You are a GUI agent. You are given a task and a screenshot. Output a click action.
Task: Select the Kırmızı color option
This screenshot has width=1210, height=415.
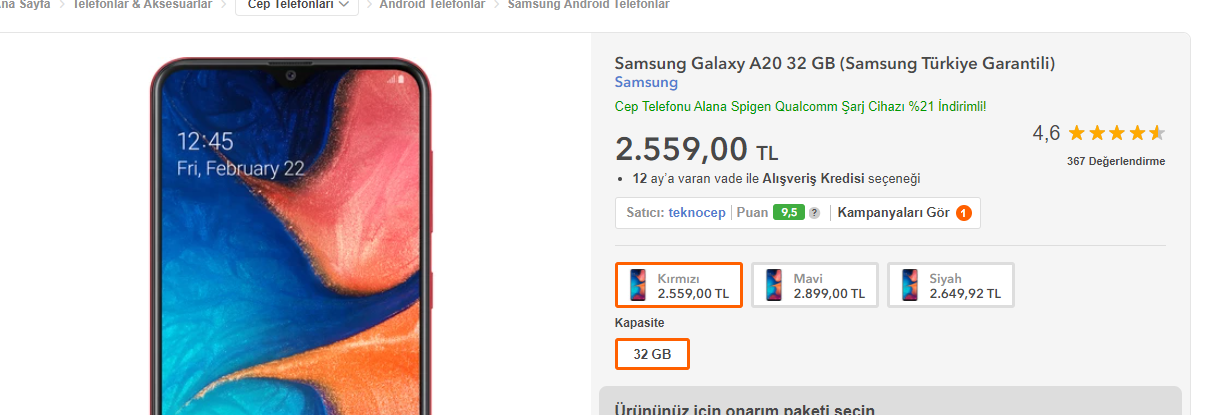pos(679,285)
